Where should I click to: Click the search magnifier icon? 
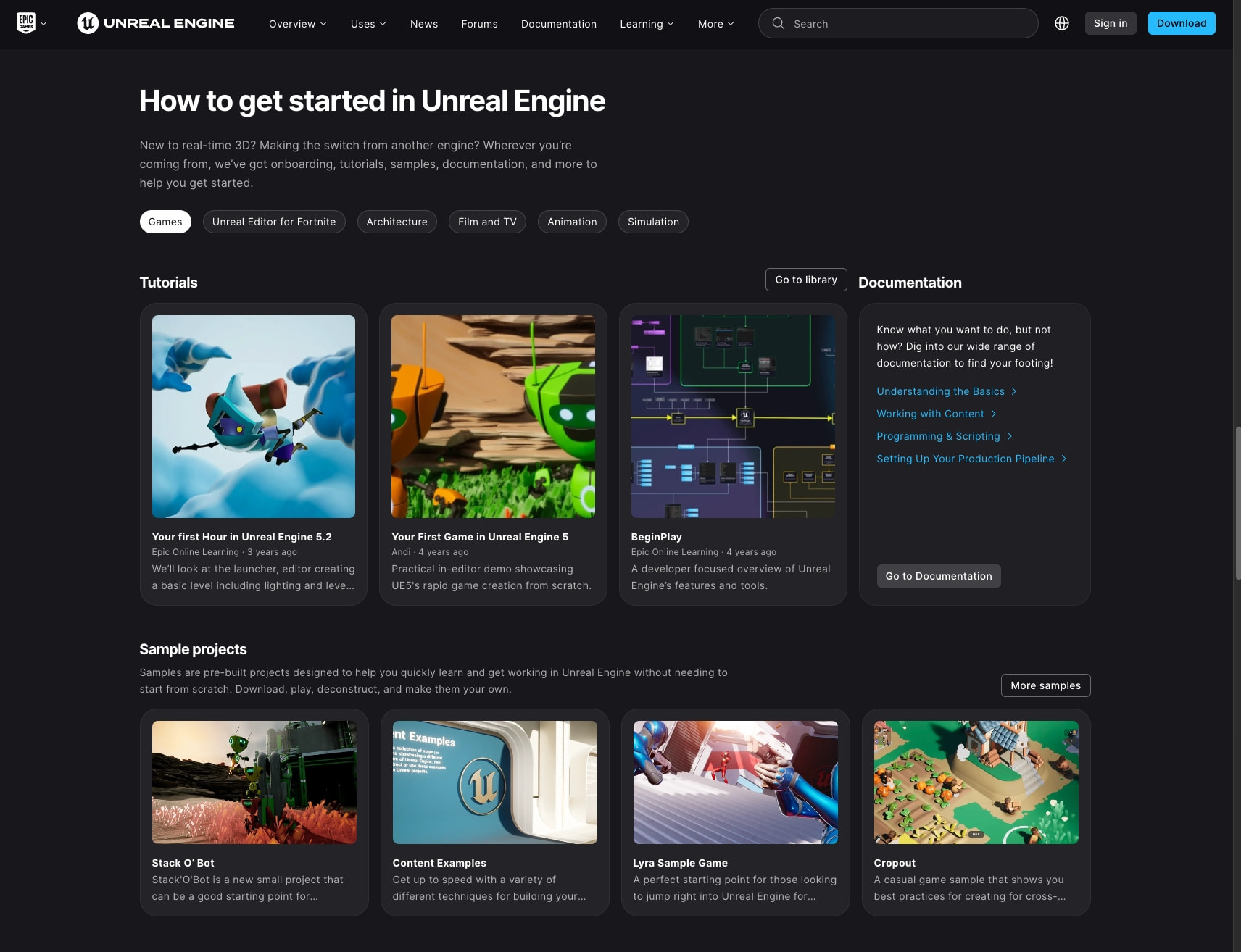[x=778, y=23]
